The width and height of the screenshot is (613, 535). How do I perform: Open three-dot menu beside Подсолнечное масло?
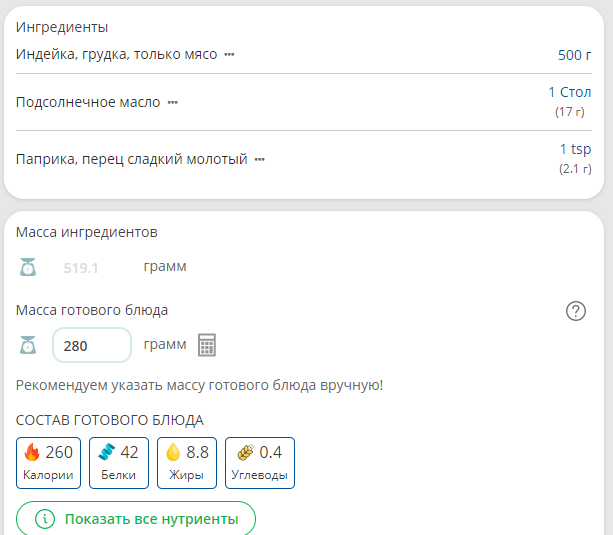click(172, 102)
